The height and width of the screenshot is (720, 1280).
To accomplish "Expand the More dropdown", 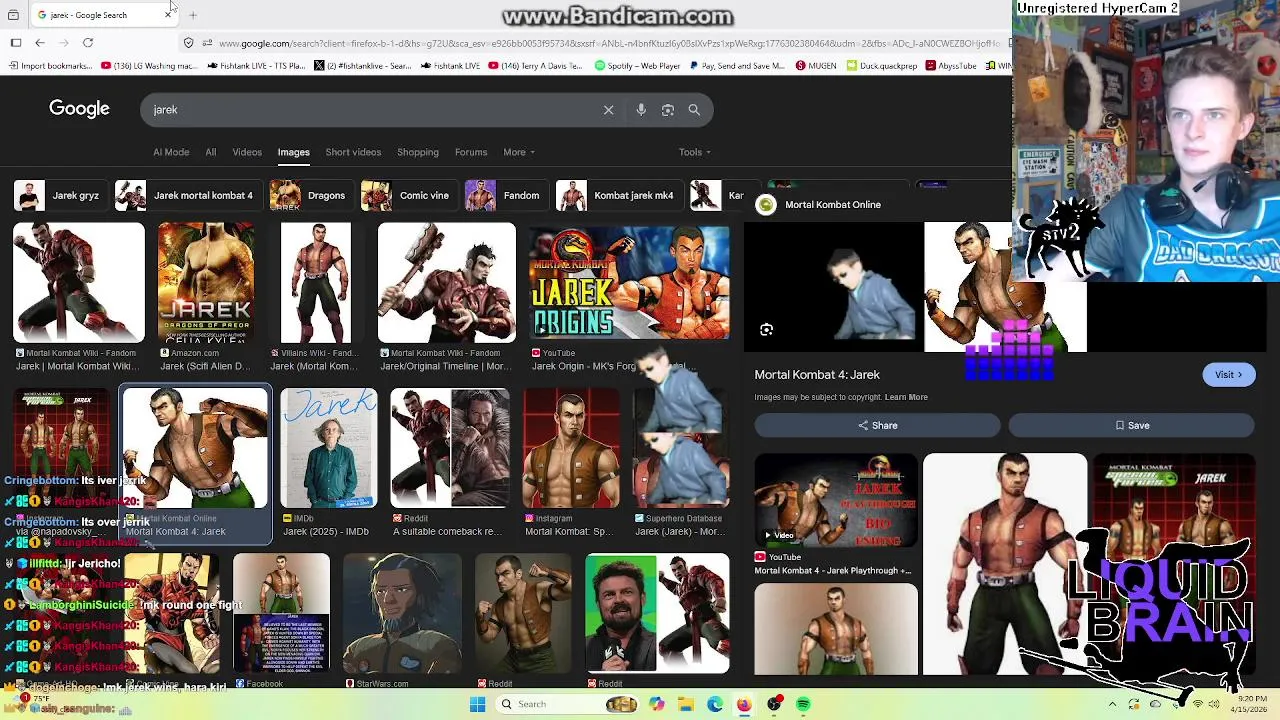I will coord(519,152).
